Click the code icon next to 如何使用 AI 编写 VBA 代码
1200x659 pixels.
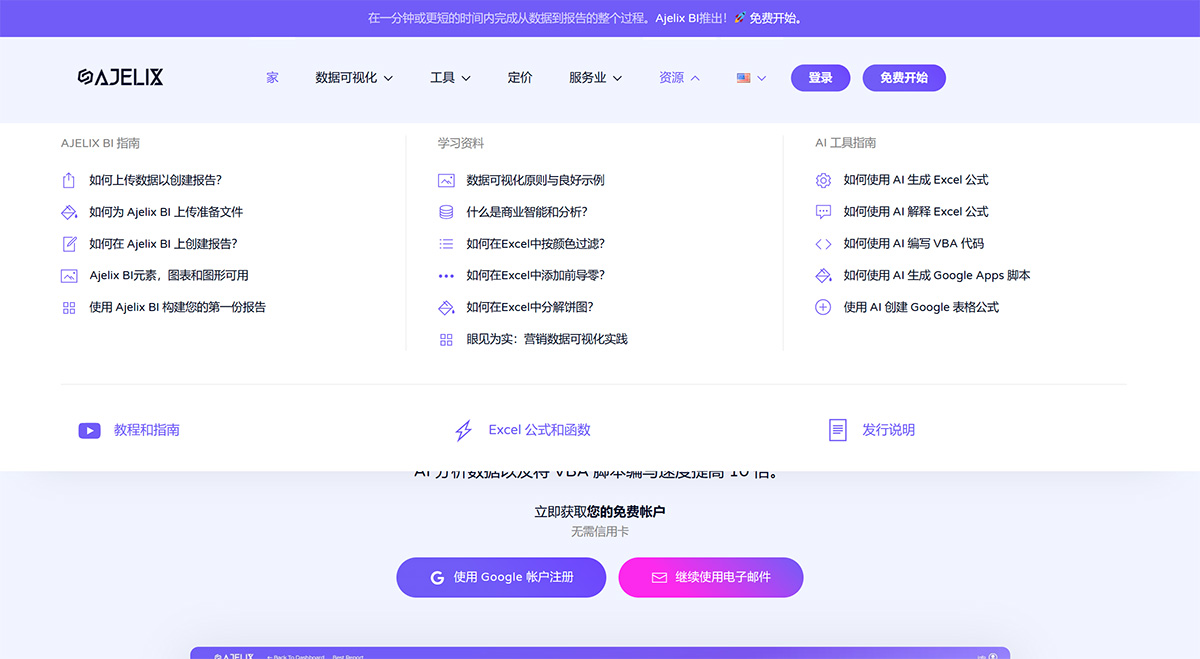[823, 243]
